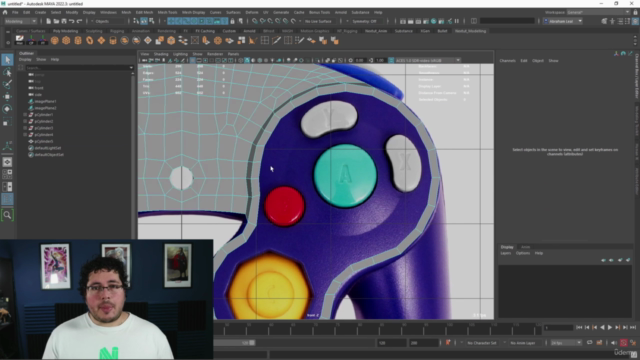The width and height of the screenshot is (640, 360).
Task: Create a polygon cube from shelf
Action: (x=66, y=40)
